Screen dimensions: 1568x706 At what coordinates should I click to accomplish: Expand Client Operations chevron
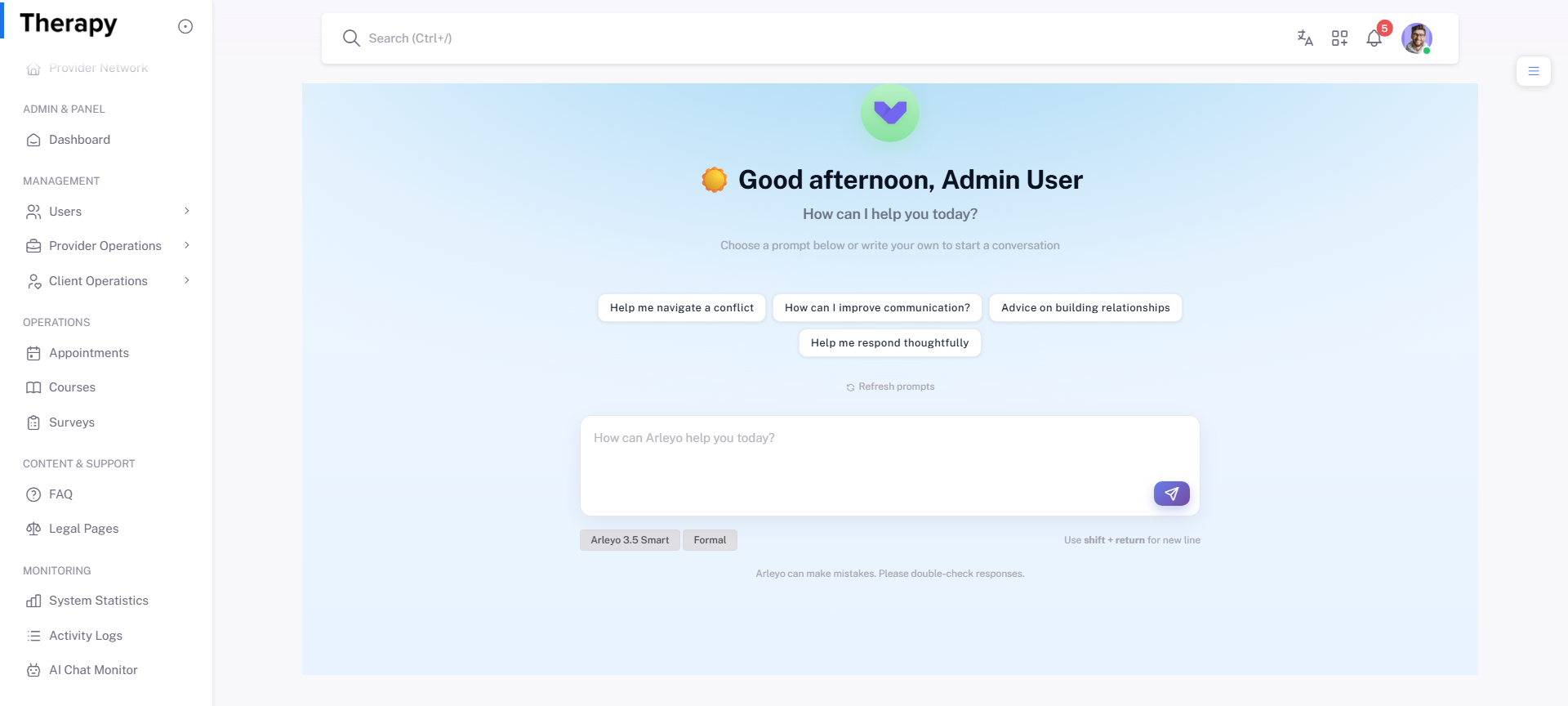pos(187,280)
